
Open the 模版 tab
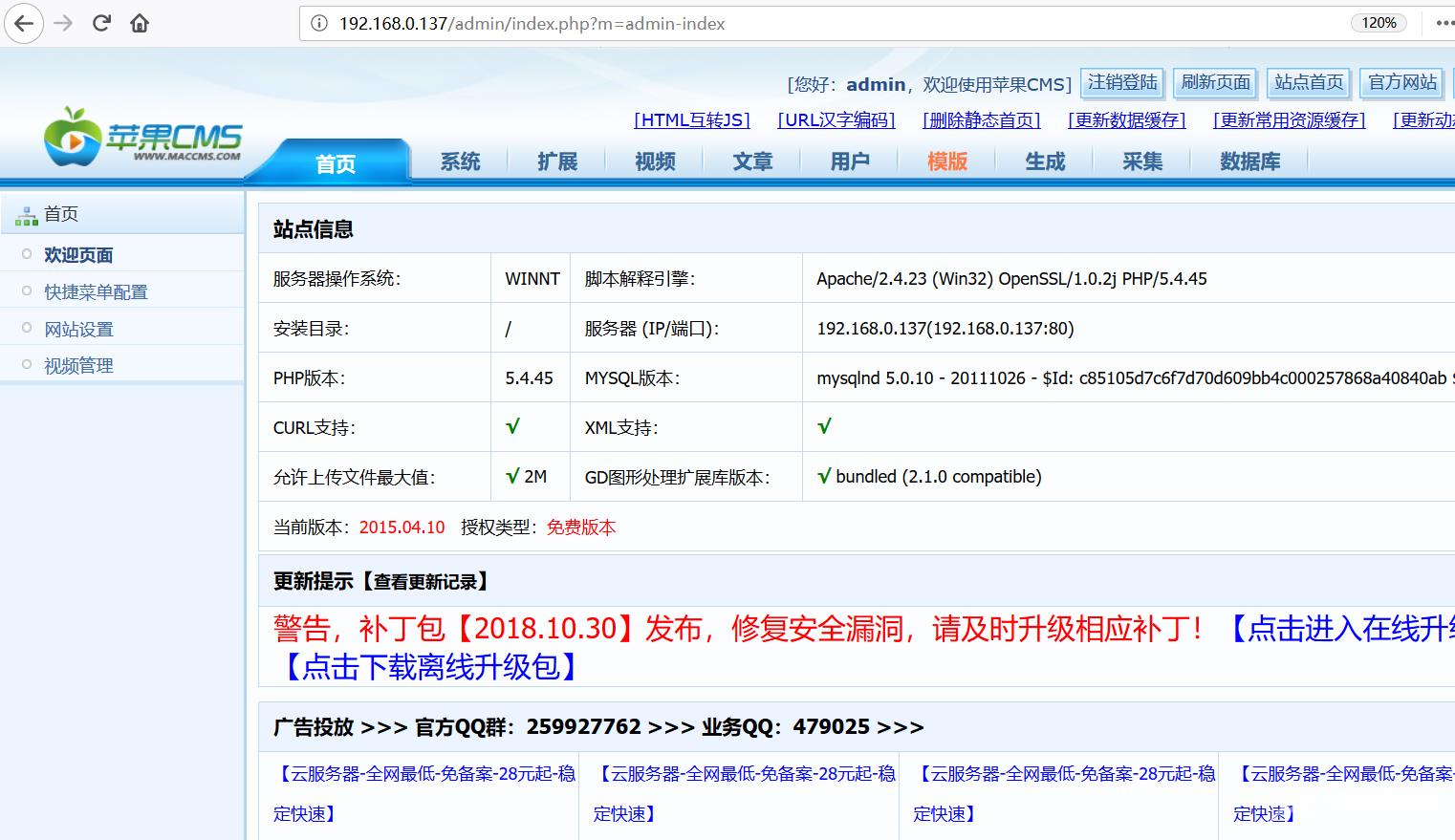pos(947,162)
